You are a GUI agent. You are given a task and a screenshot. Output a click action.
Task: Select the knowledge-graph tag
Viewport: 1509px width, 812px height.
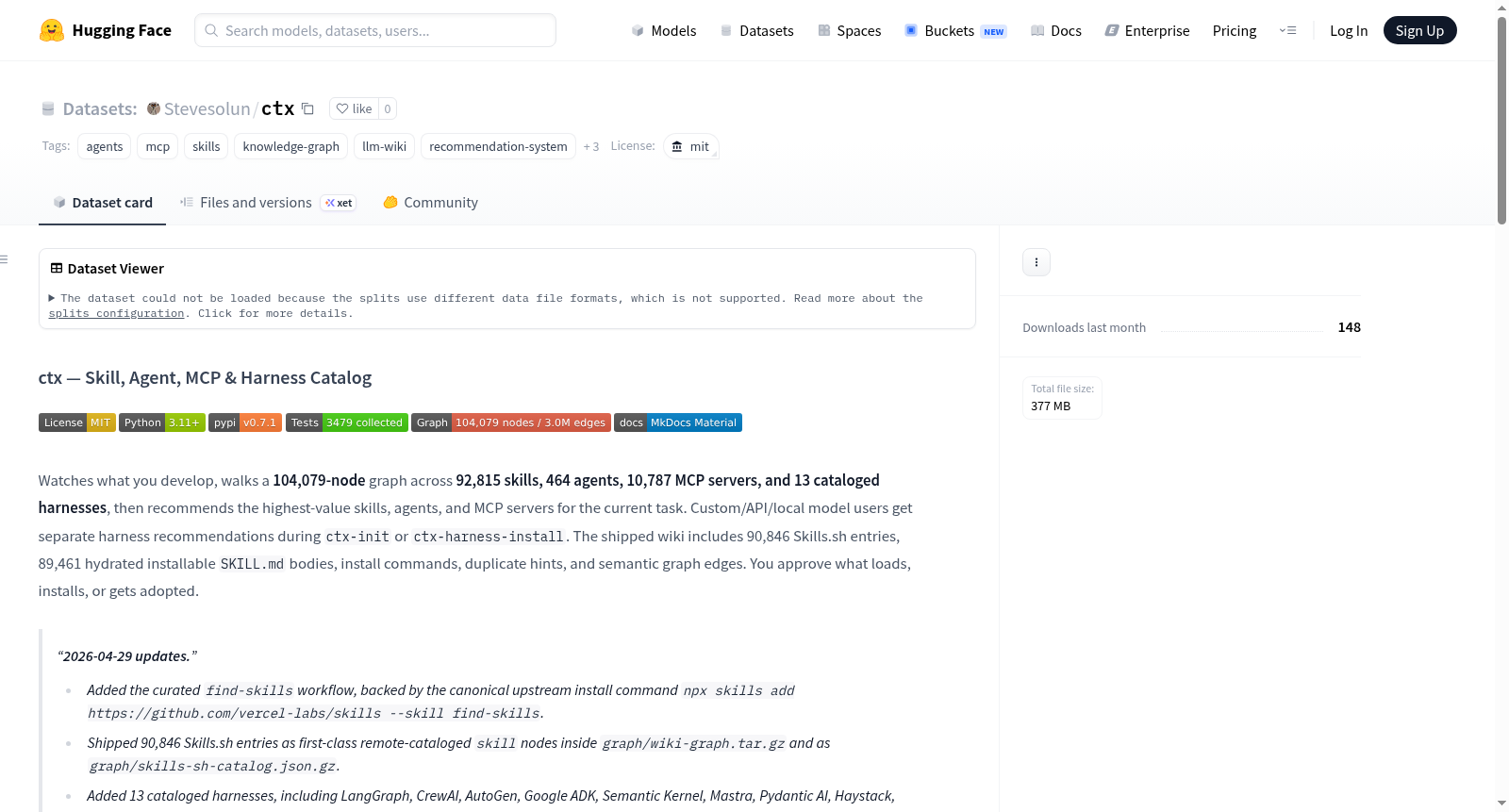[x=291, y=146]
